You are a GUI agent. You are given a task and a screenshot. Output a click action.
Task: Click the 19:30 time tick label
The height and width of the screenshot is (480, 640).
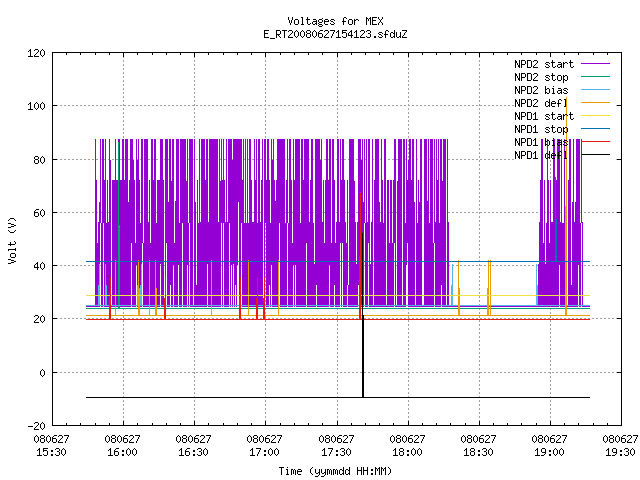click(620, 452)
